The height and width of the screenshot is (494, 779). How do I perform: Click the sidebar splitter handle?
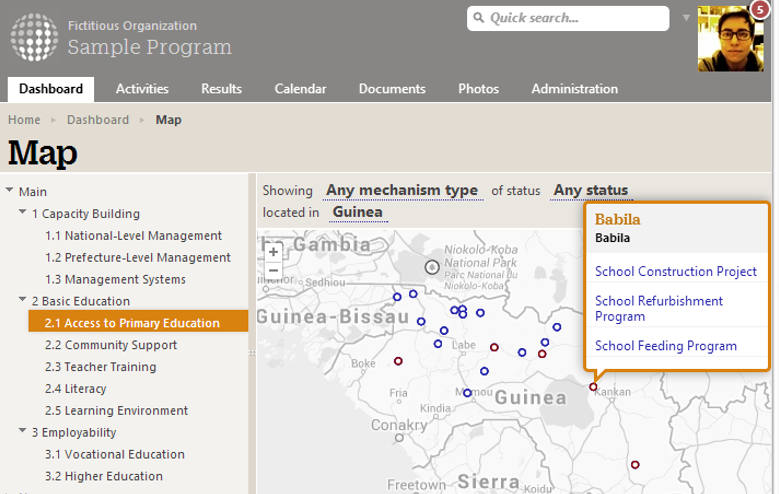point(252,353)
